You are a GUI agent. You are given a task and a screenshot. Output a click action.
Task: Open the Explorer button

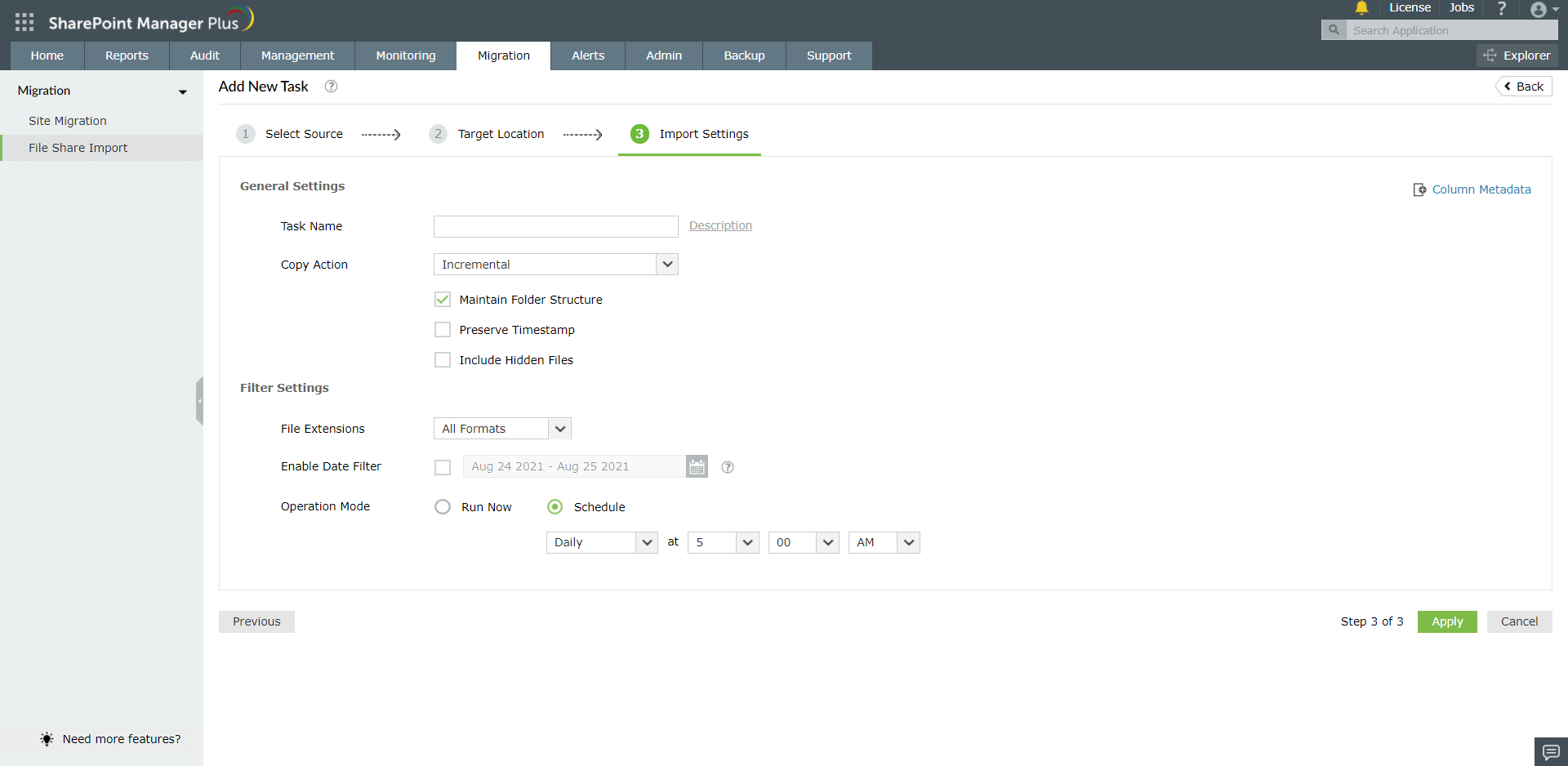[x=1517, y=56]
